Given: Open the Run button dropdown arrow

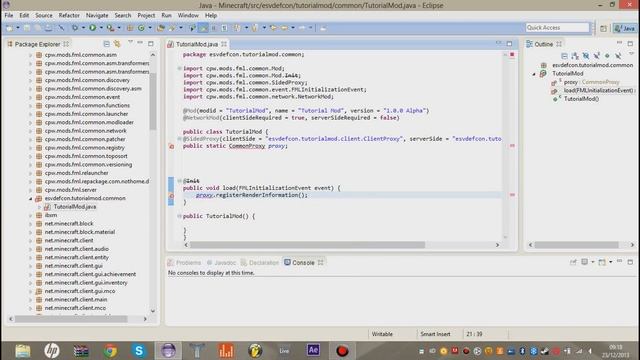Looking at the screenshot, I should 101,28.
